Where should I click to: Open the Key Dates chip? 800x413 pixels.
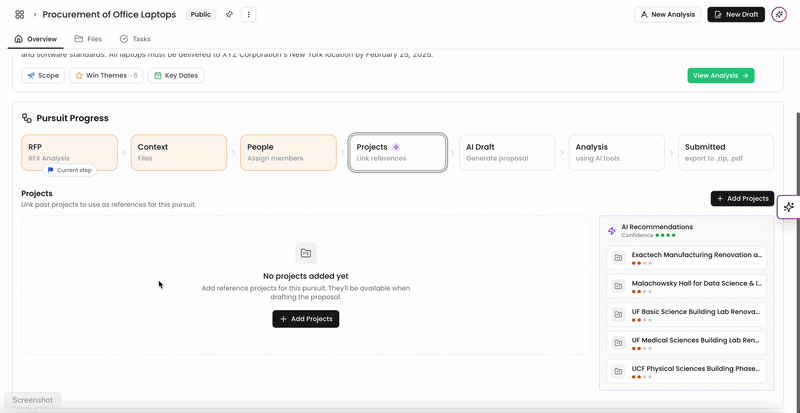(176, 76)
